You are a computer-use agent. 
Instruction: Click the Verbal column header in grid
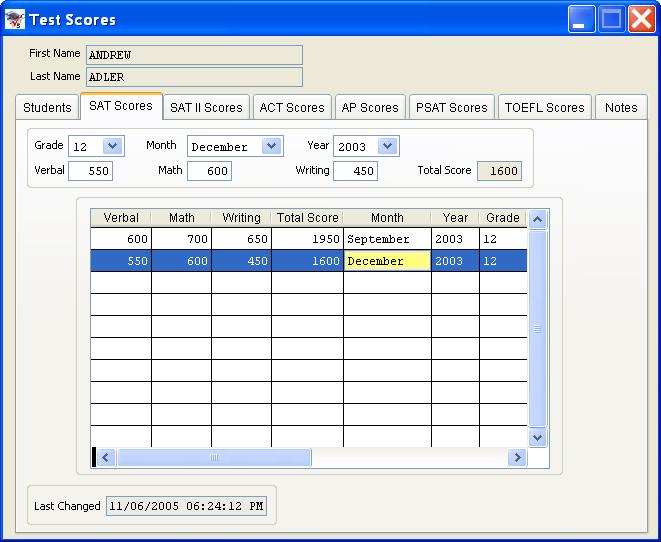tap(121, 218)
